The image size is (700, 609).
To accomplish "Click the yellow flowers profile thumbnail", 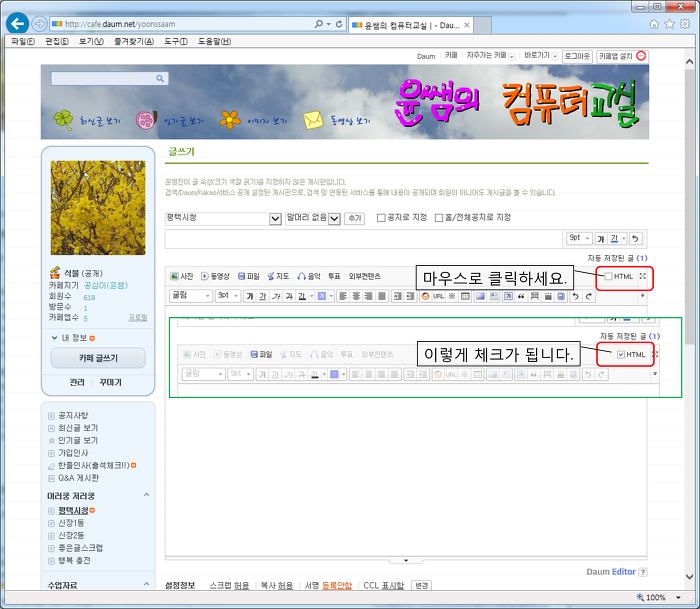I will pos(98,208).
